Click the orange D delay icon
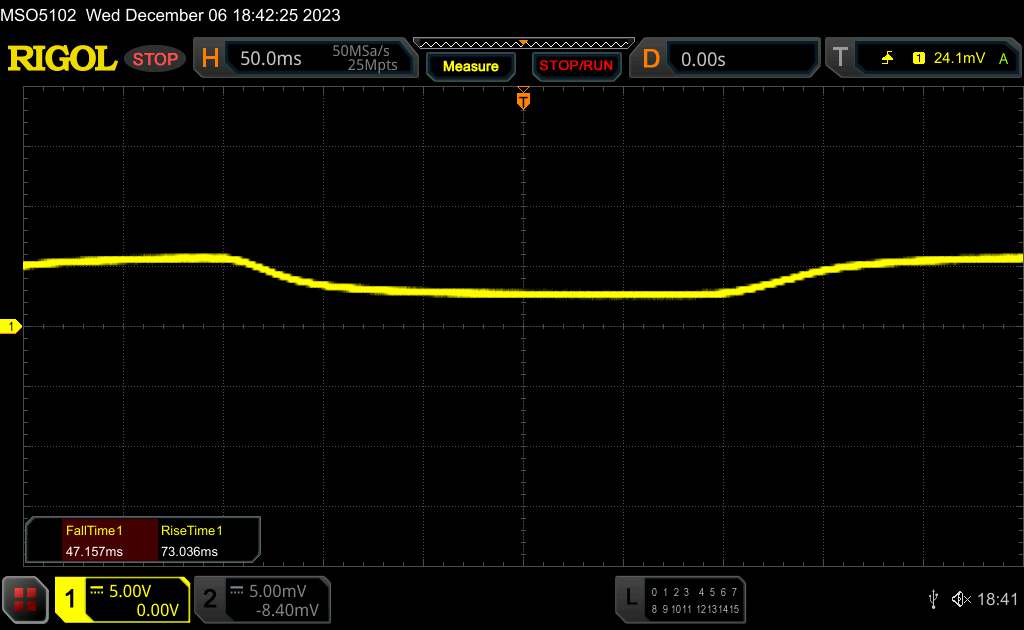The height and width of the screenshot is (630, 1024). (x=651, y=59)
